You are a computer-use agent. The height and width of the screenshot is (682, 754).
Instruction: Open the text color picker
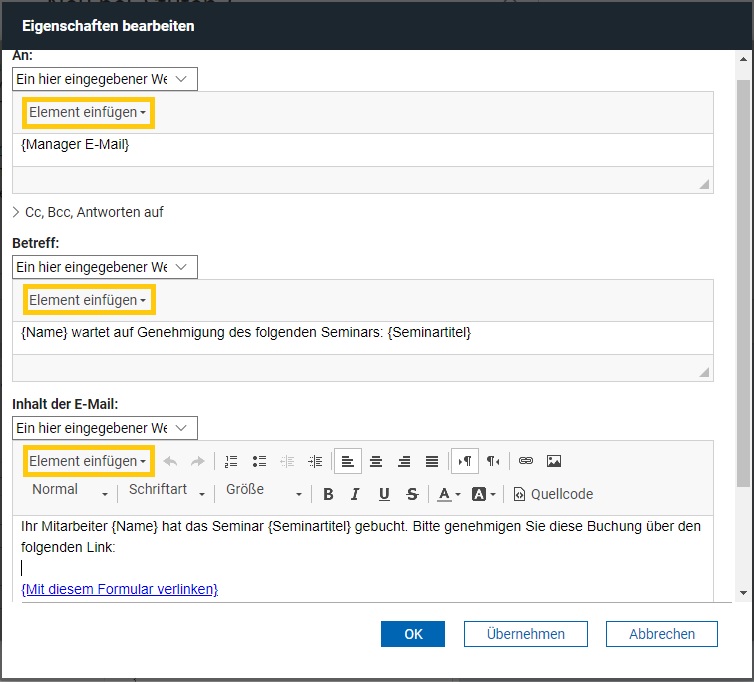coord(448,494)
